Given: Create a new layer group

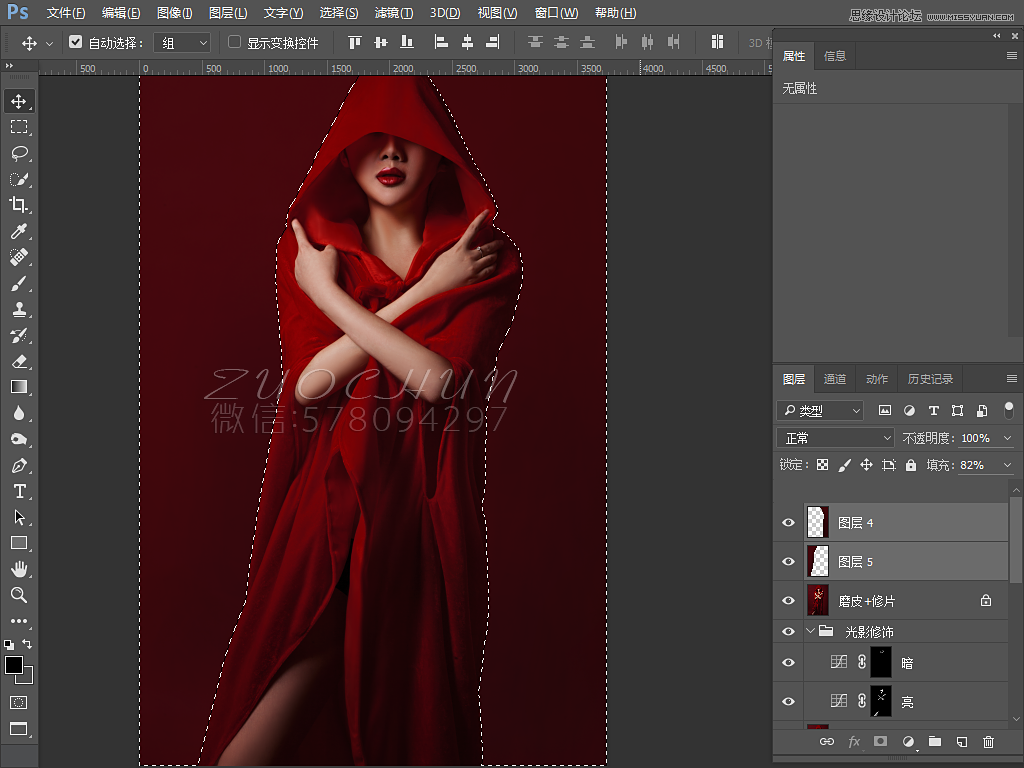Looking at the screenshot, I should pyautogui.click(x=934, y=742).
